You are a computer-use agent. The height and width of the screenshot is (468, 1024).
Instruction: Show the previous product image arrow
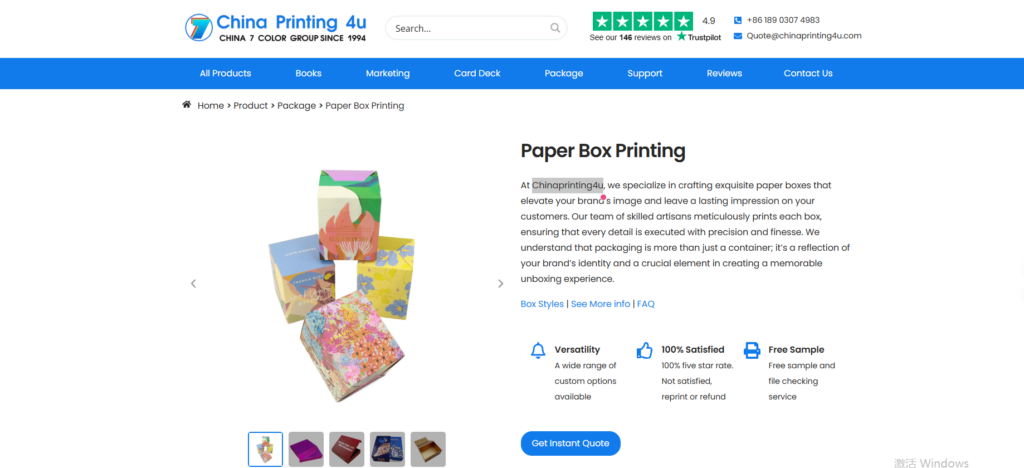(x=193, y=283)
